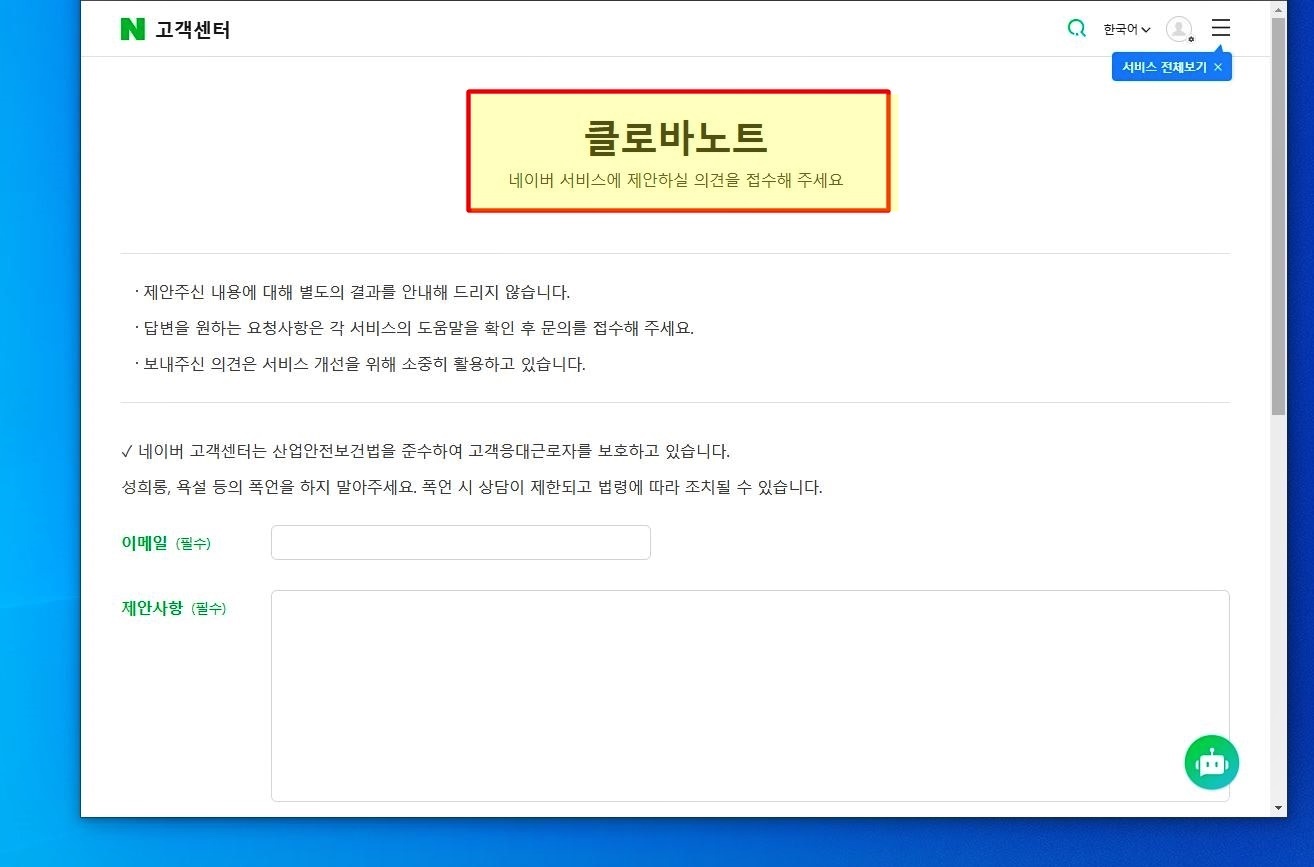Viewport: 1314px width, 867px height.
Task: Click the green Naver N logo
Action: click(x=133, y=29)
